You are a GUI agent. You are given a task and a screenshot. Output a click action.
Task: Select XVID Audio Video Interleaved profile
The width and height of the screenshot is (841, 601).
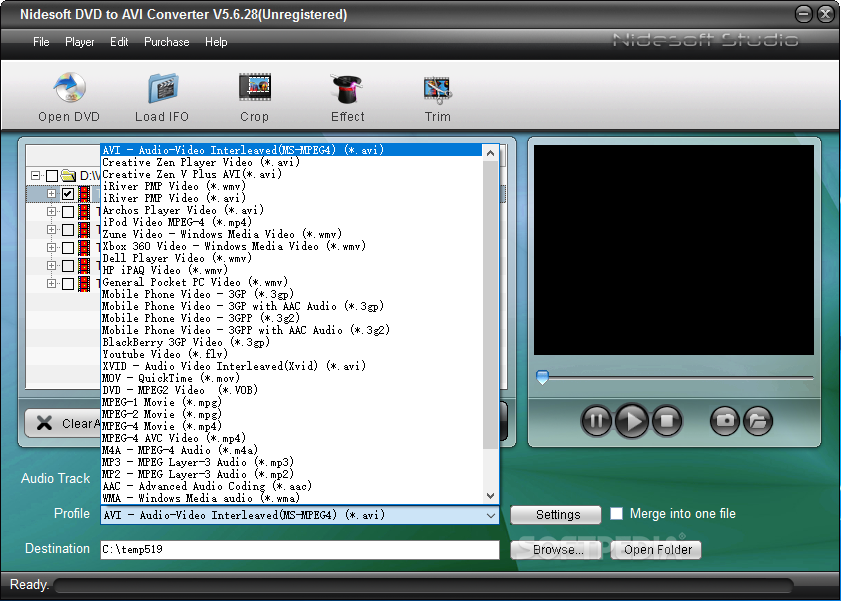coord(292,366)
